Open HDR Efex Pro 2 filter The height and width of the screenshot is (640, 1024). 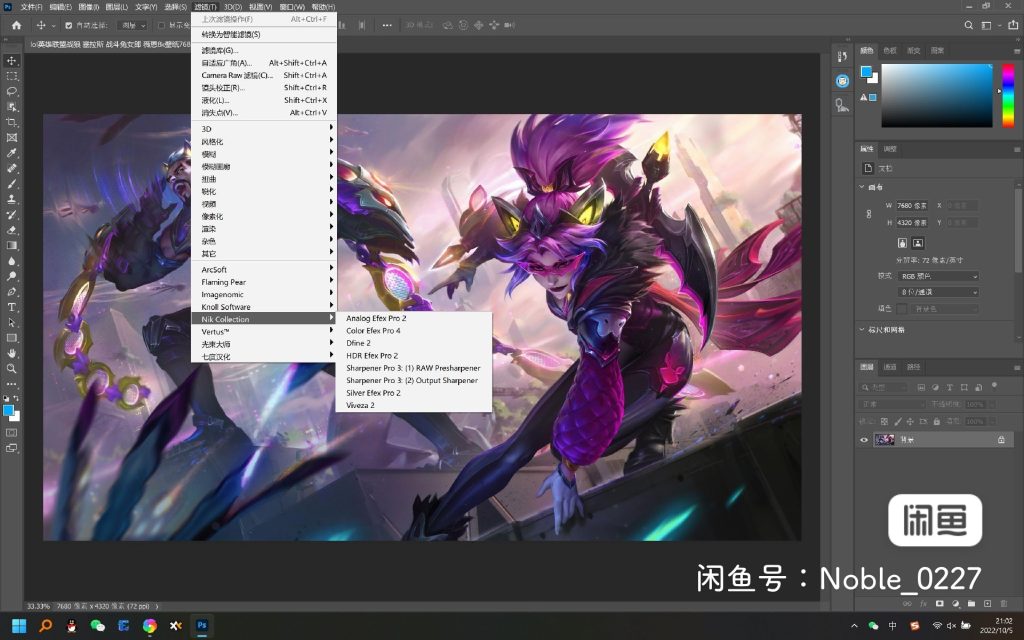413,356
